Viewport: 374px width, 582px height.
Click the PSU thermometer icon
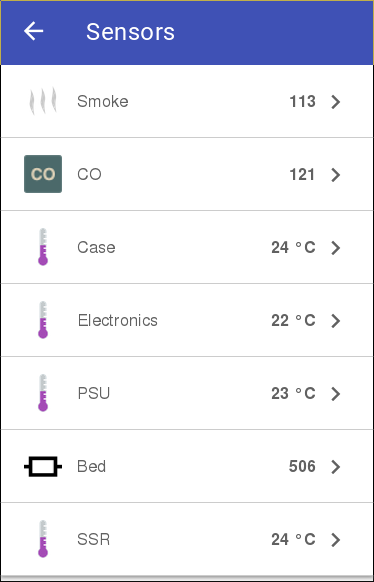43,393
